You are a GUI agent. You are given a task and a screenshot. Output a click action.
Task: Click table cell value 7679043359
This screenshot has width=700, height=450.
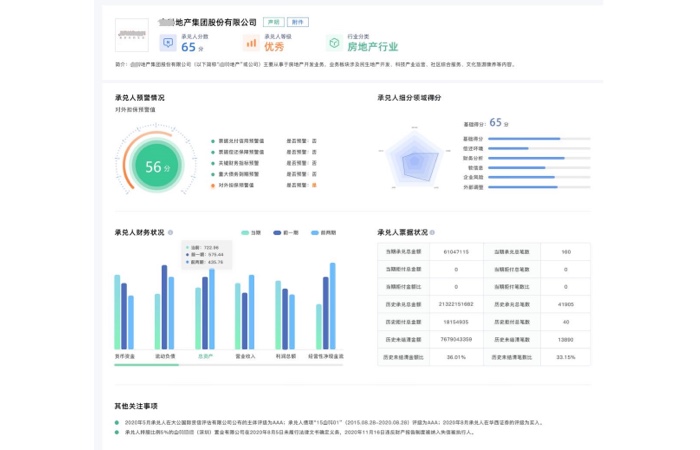pyautogui.click(x=456, y=339)
